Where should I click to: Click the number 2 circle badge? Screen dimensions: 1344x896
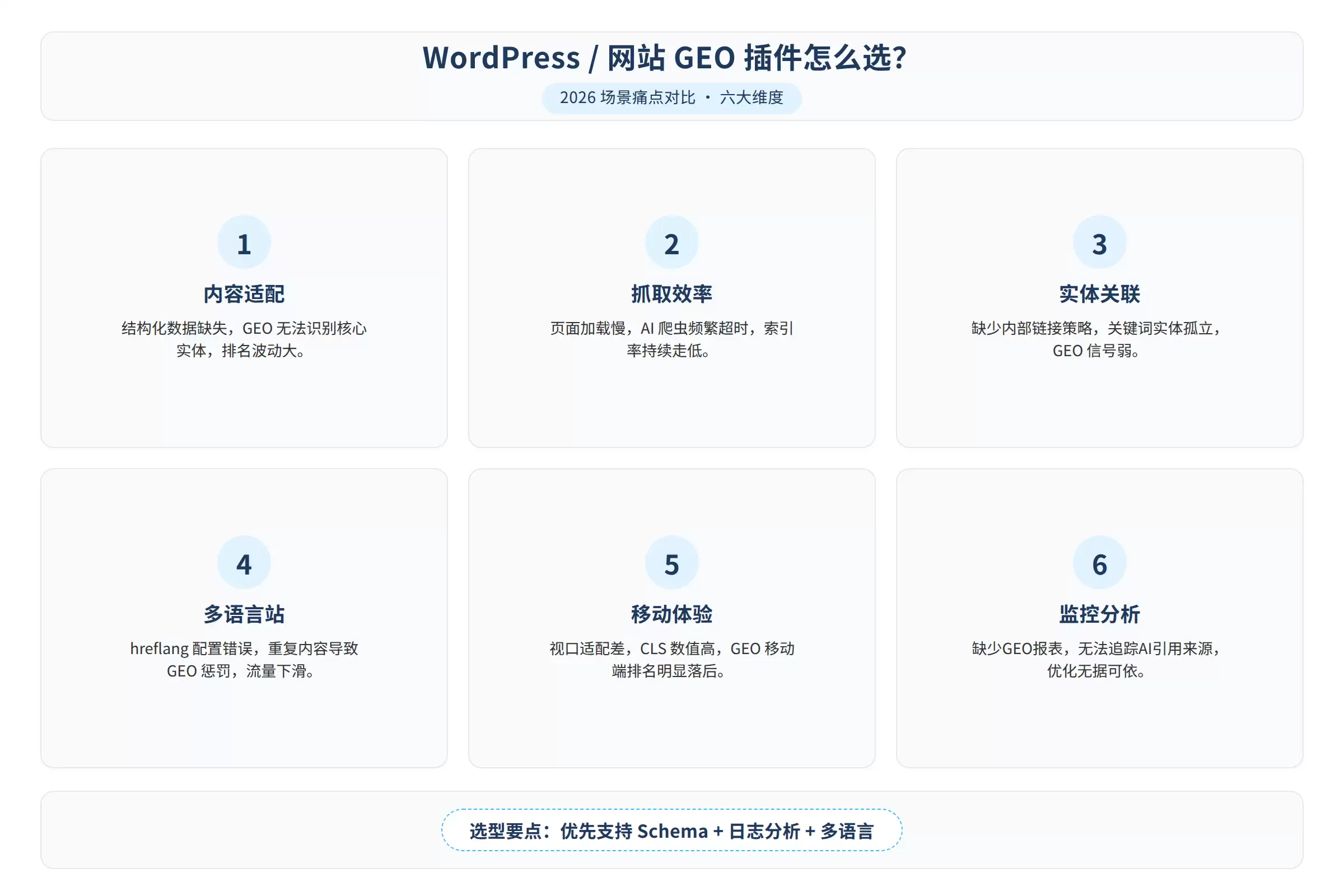[x=672, y=242]
